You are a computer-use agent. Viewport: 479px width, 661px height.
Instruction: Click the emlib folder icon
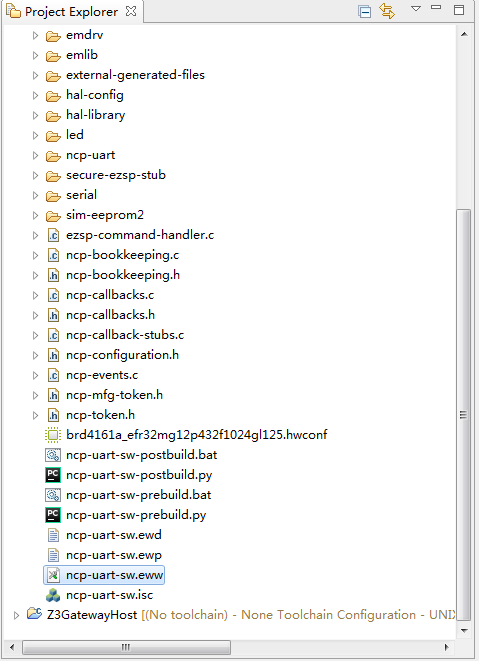[x=53, y=56]
